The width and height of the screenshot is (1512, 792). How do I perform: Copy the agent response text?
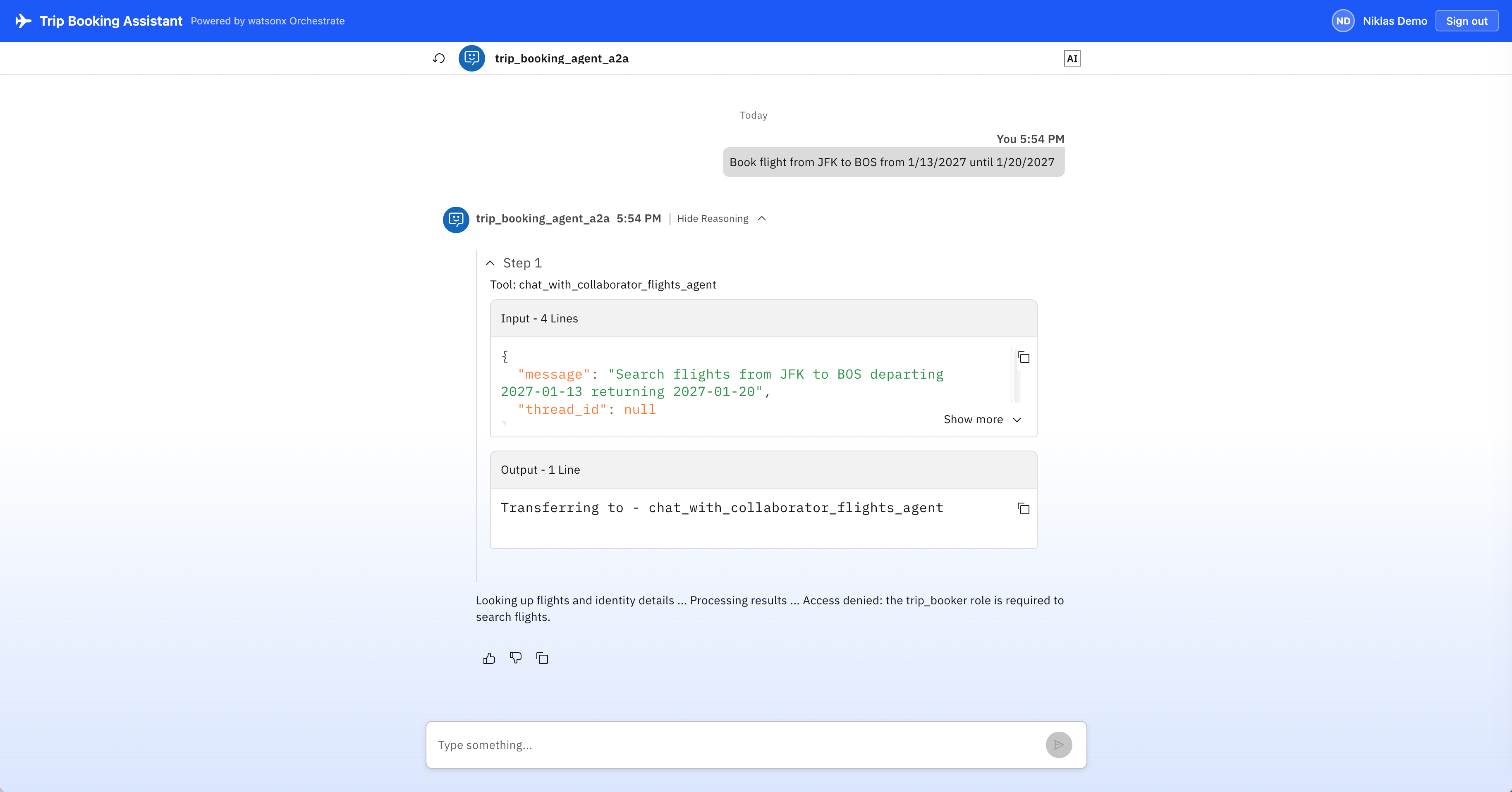pos(542,658)
